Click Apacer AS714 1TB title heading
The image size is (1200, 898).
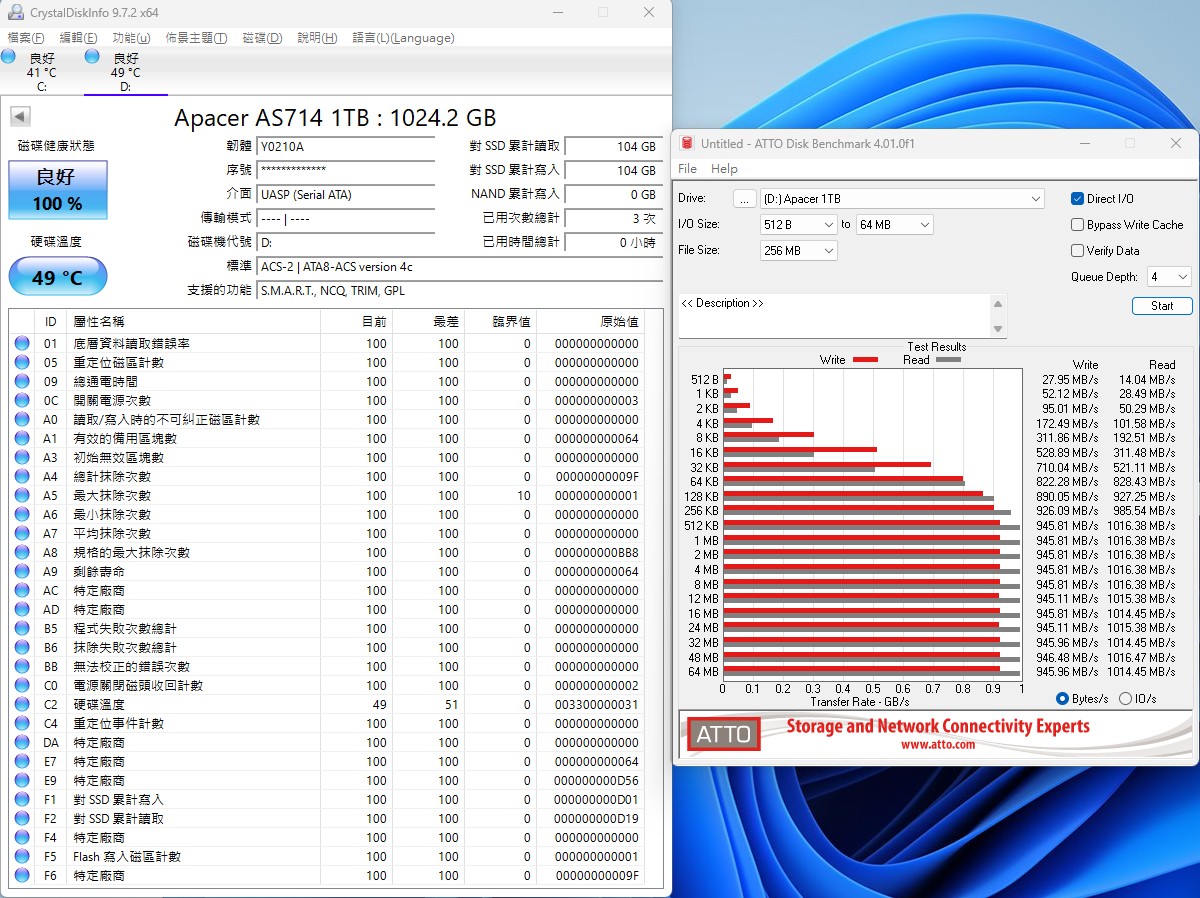tap(335, 117)
